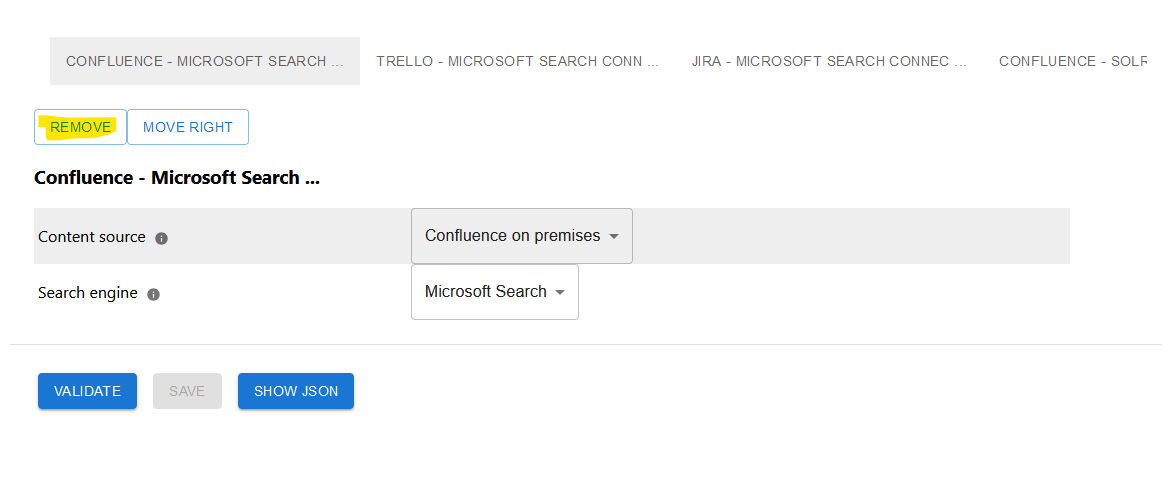Click the info icon beside Search engine
The width and height of the screenshot is (1162, 479).
(153, 294)
